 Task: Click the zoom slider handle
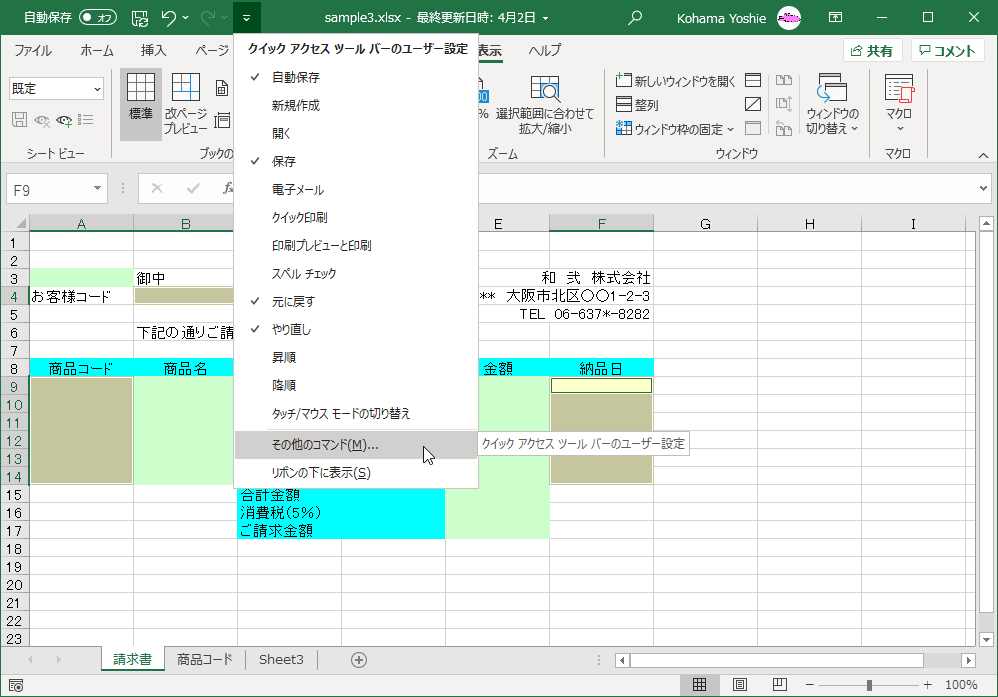point(869,685)
